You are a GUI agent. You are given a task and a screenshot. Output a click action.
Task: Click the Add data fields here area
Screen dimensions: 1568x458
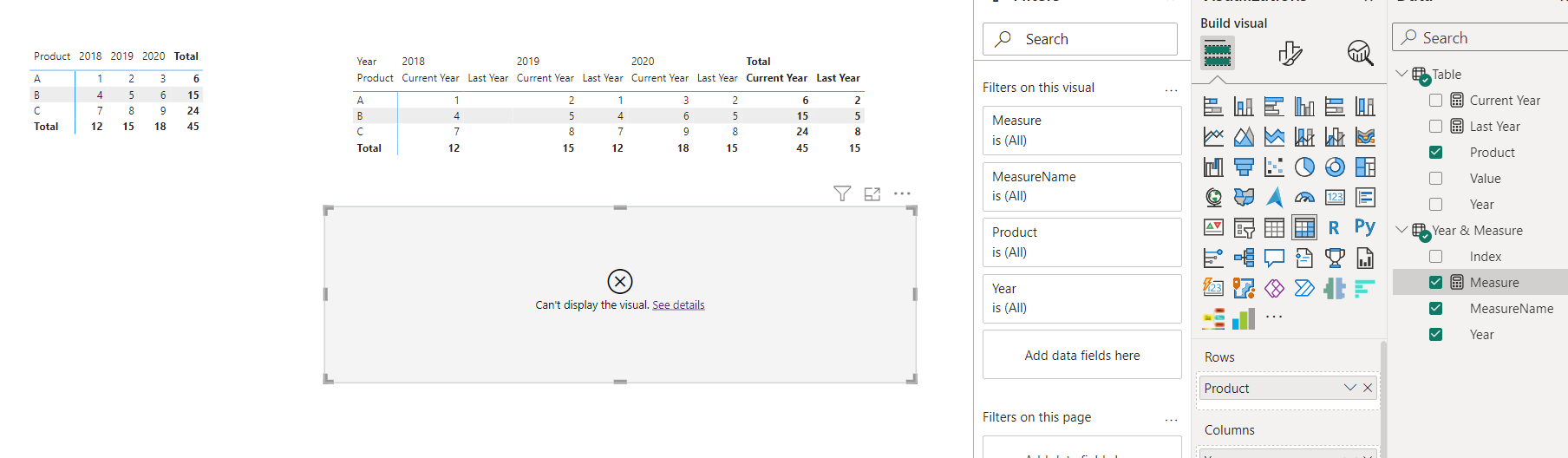1081,355
